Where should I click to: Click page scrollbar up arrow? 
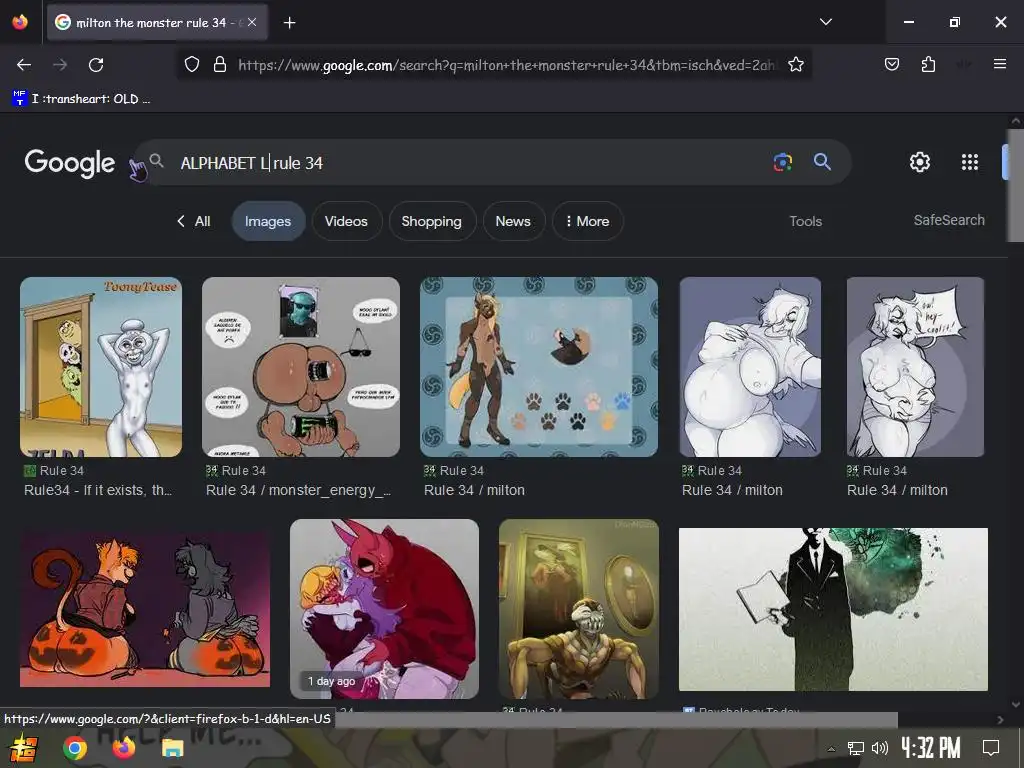pyautogui.click(x=1016, y=121)
